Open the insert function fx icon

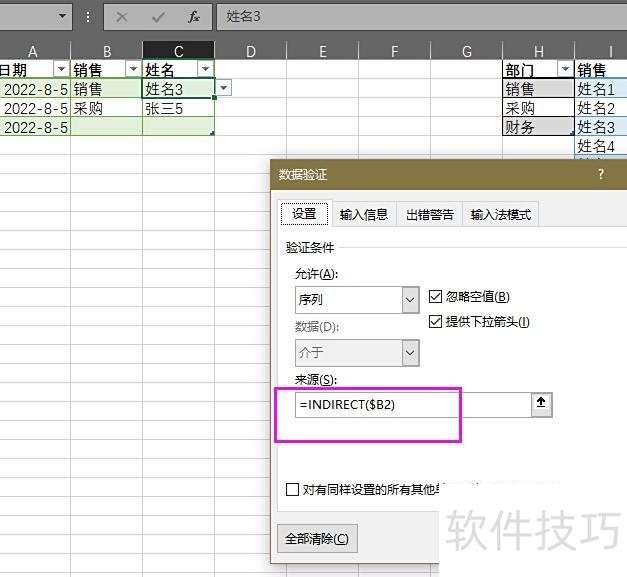click(x=194, y=17)
